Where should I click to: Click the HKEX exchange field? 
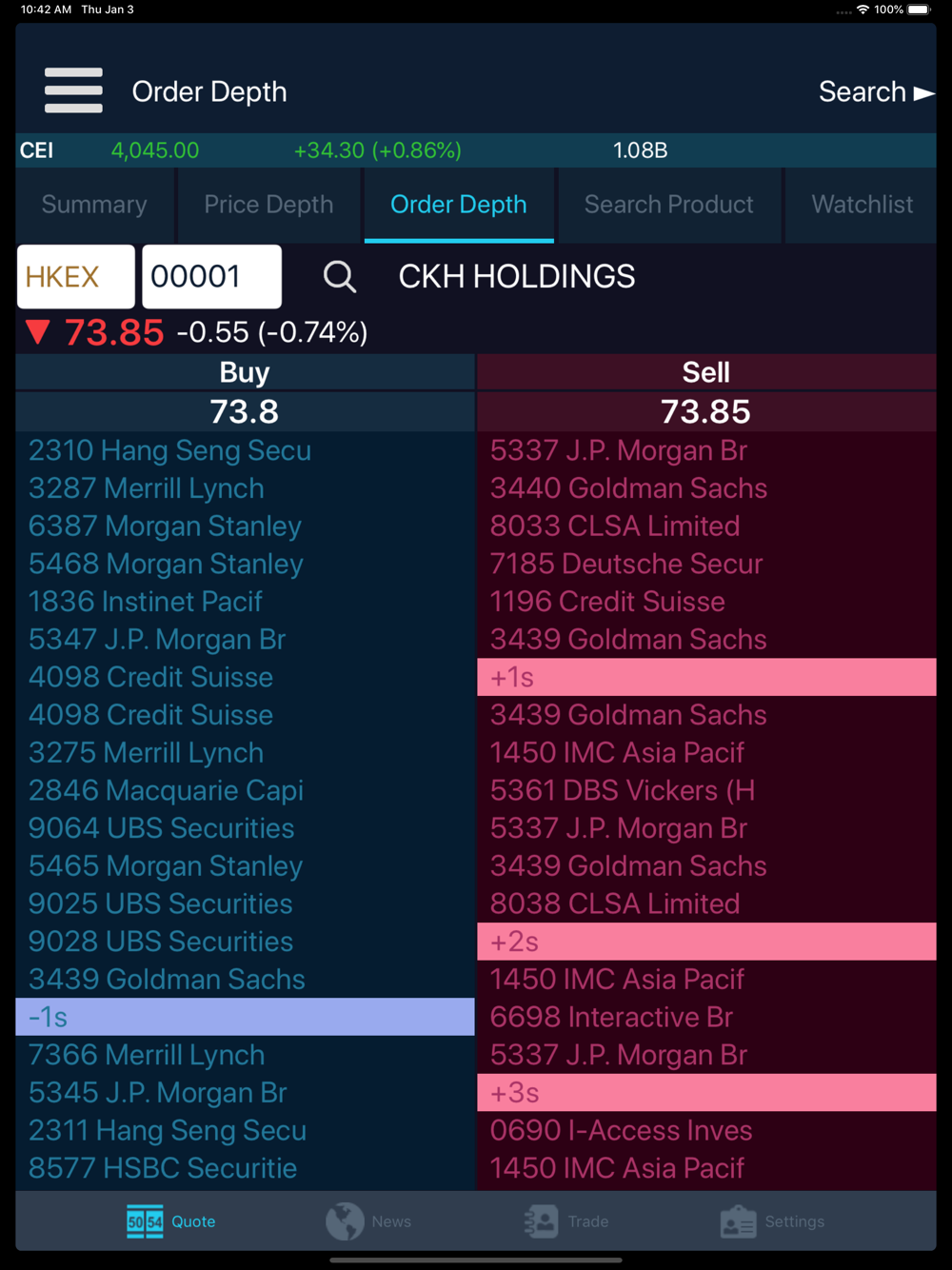[76, 277]
